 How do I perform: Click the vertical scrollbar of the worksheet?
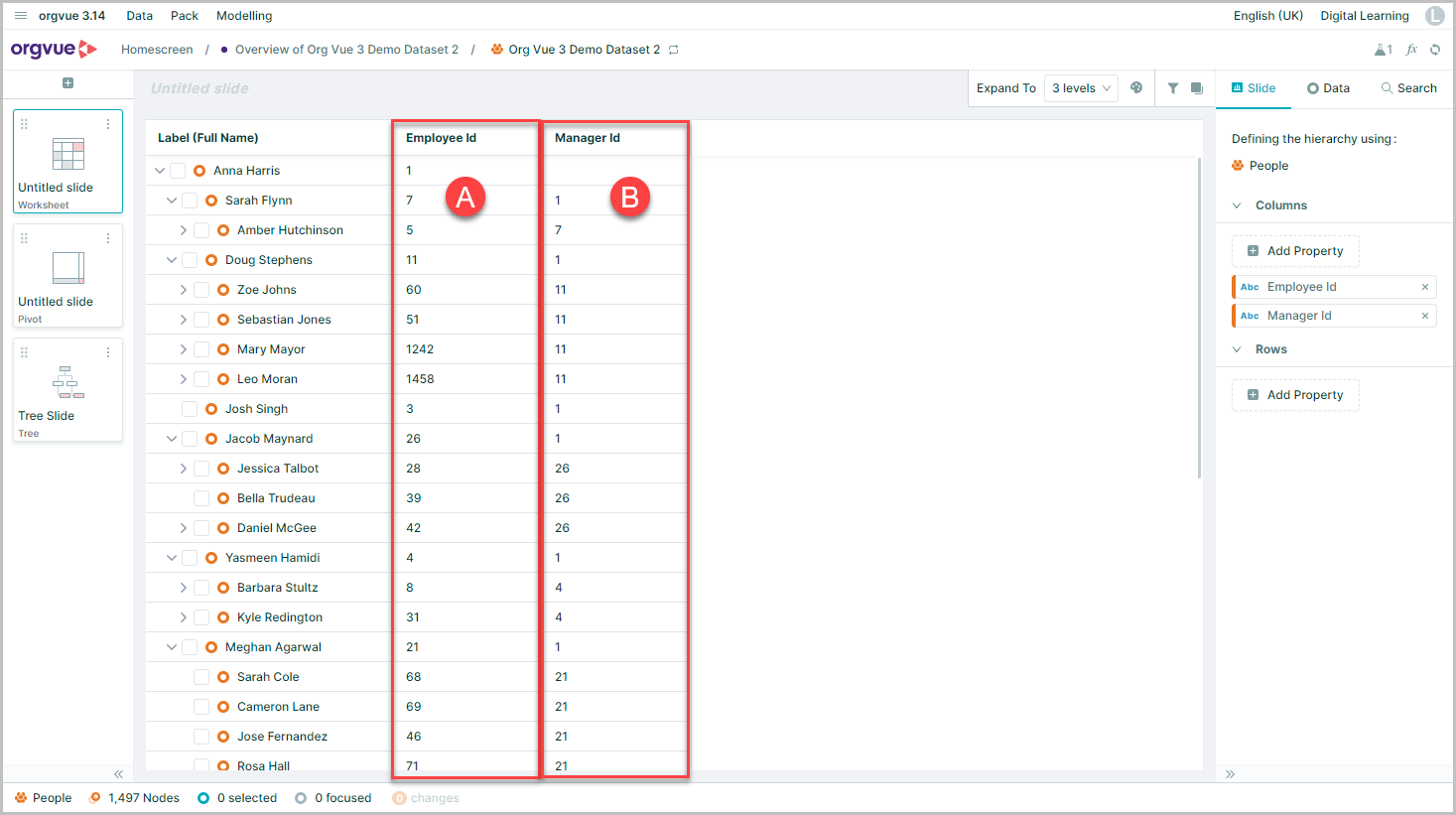click(x=1199, y=318)
